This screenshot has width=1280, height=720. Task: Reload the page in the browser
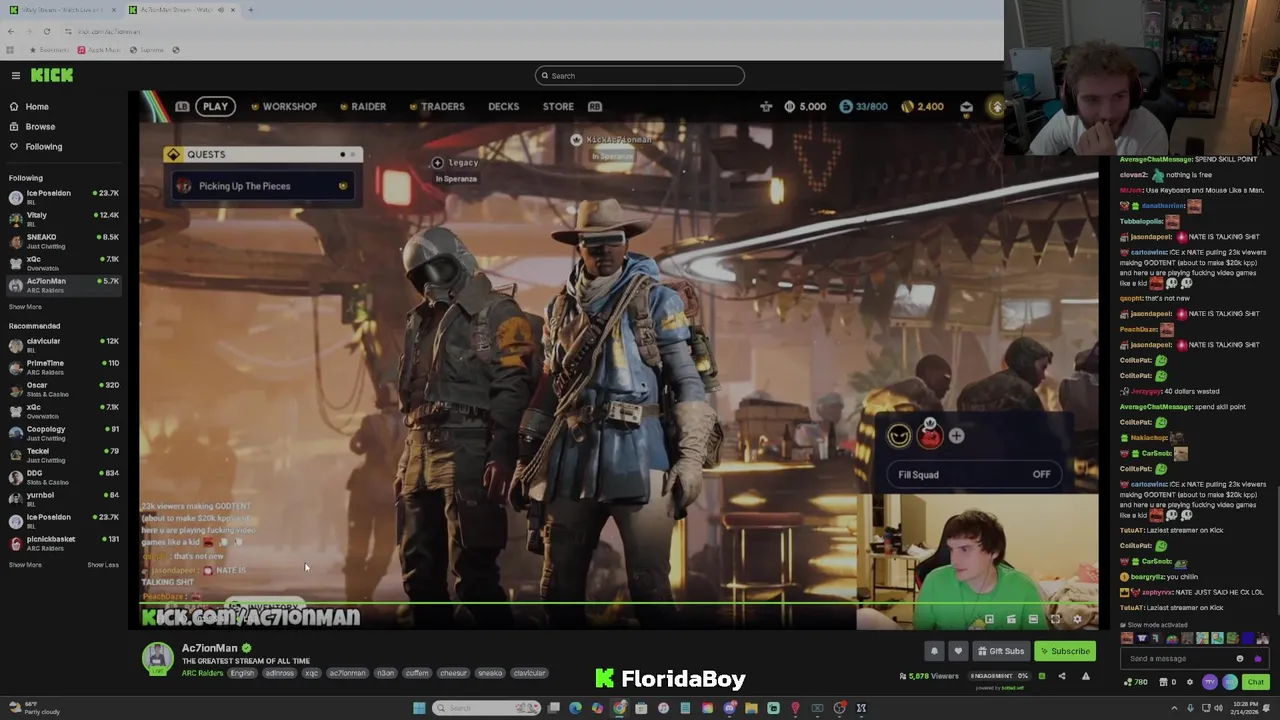point(46,31)
